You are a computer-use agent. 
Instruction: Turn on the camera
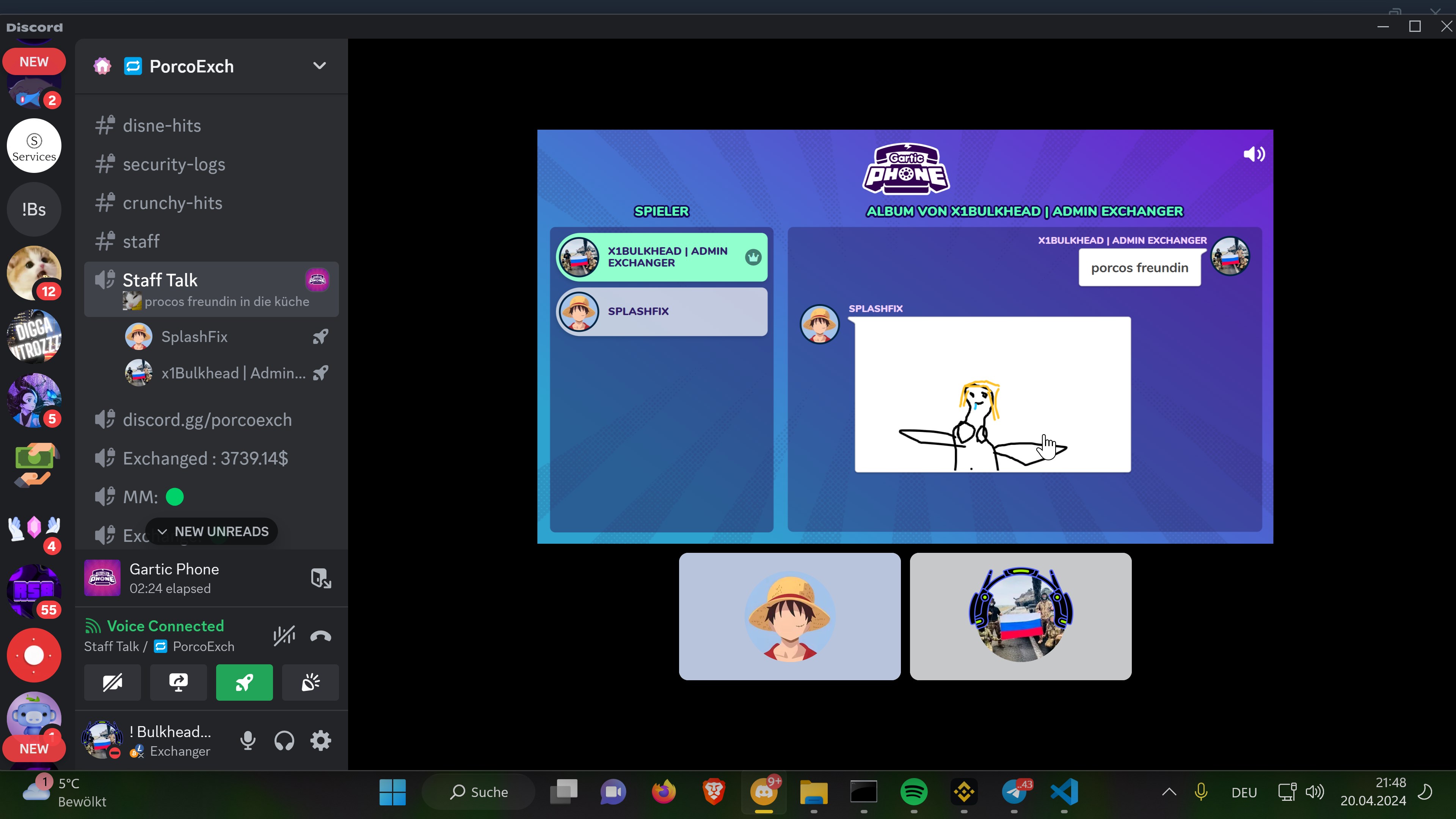coord(112,682)
